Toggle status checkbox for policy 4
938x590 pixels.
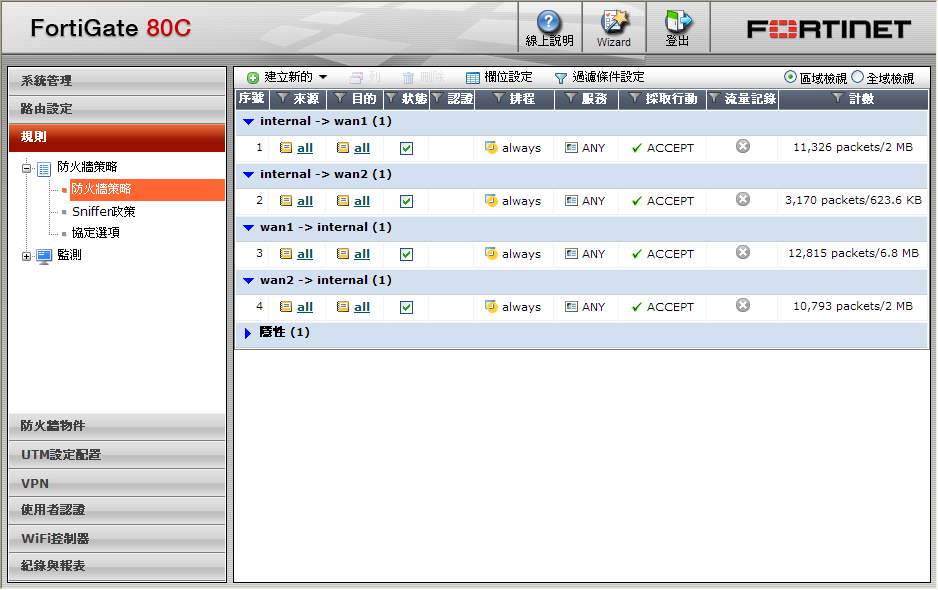[406, 307]
